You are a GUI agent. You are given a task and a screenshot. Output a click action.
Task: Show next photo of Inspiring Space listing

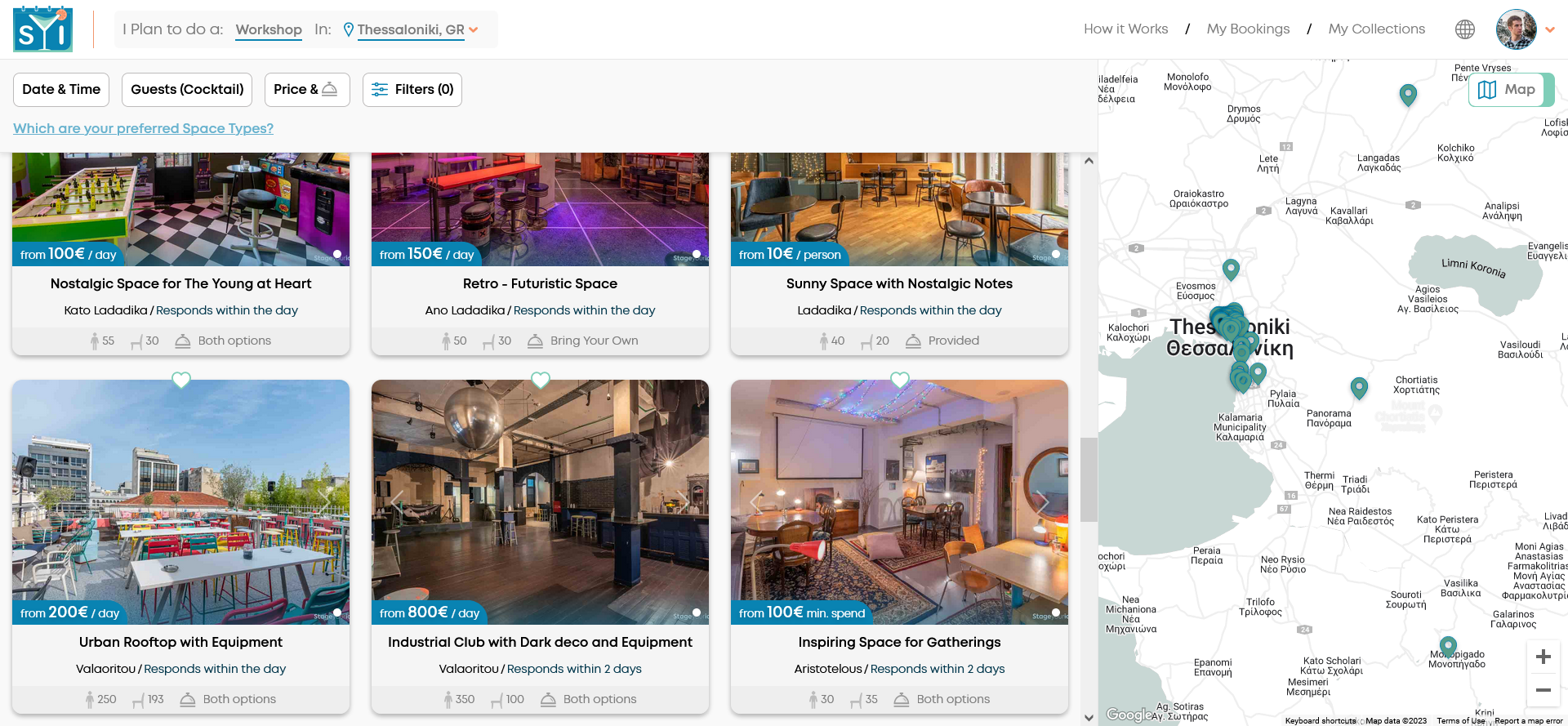coord(1043,502)
